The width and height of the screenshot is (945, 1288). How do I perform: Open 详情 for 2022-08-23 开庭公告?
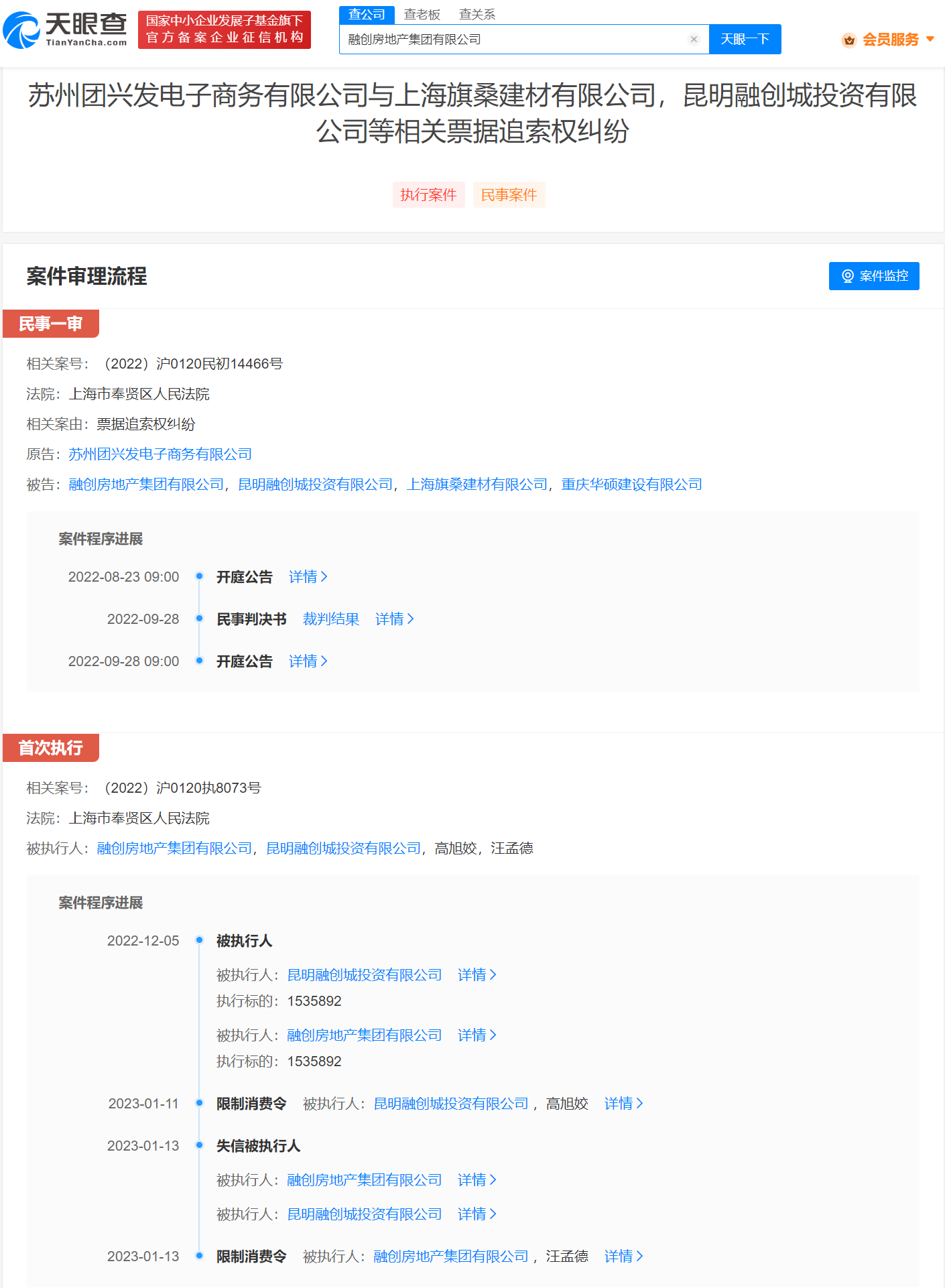308,577
